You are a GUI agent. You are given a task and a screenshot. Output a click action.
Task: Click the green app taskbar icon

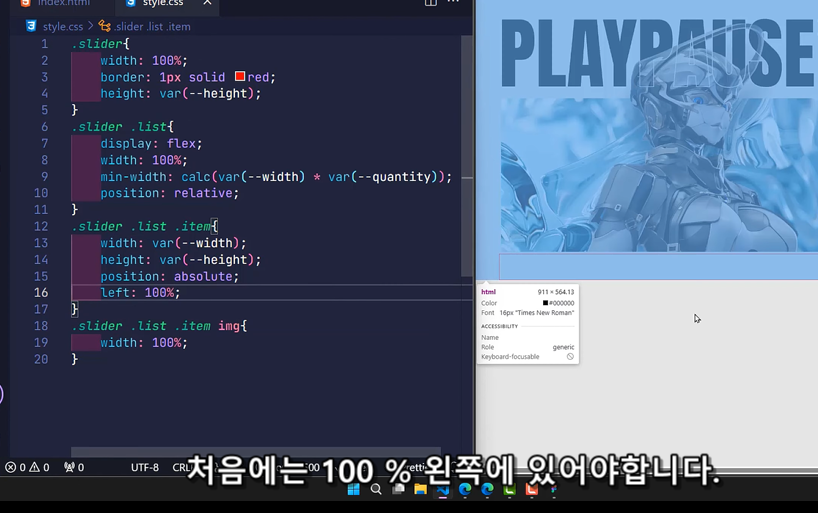[x=510, y=490]
